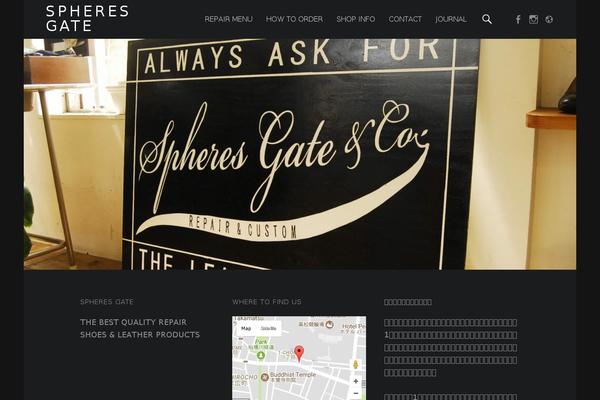Image resolution: width=600 pixels, height=400 pixels.
Task: Visit the Facebook page icon
Action: (518, 20)
